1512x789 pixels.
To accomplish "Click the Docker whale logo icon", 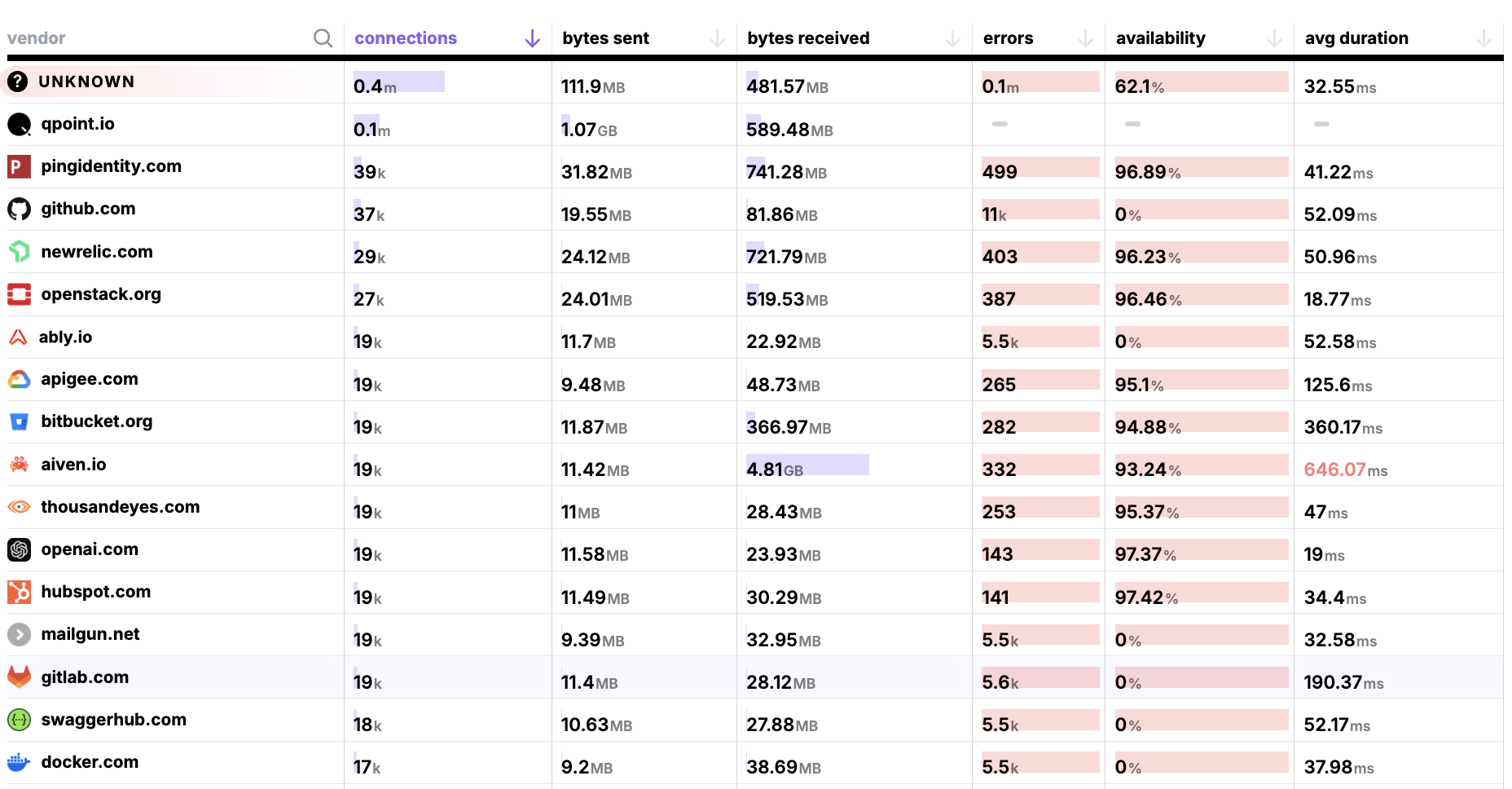I will (19, 763).
